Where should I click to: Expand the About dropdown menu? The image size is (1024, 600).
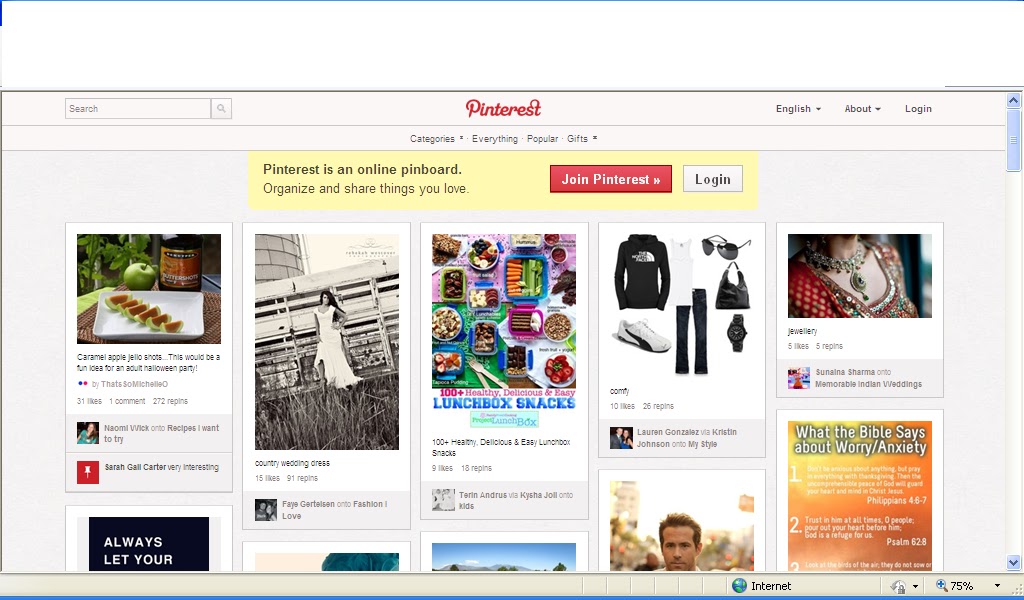click(x=861, y=108)
